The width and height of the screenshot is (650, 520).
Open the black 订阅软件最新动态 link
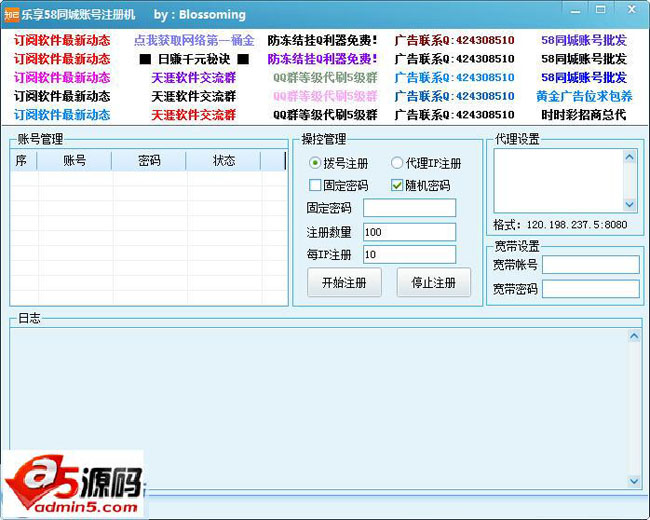click(x=62, y=96)
